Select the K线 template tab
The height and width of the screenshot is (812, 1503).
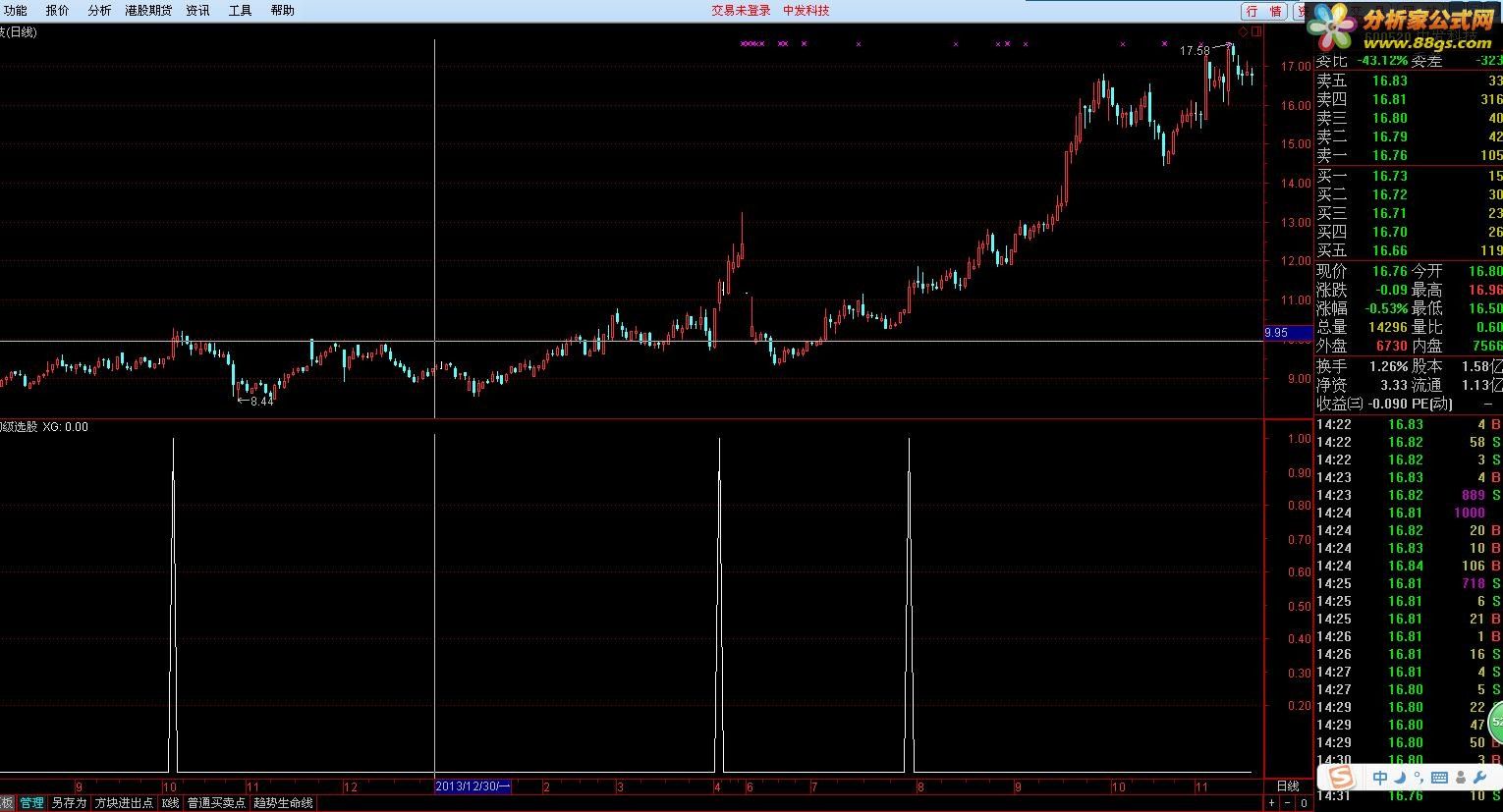[x=170, y=803]
